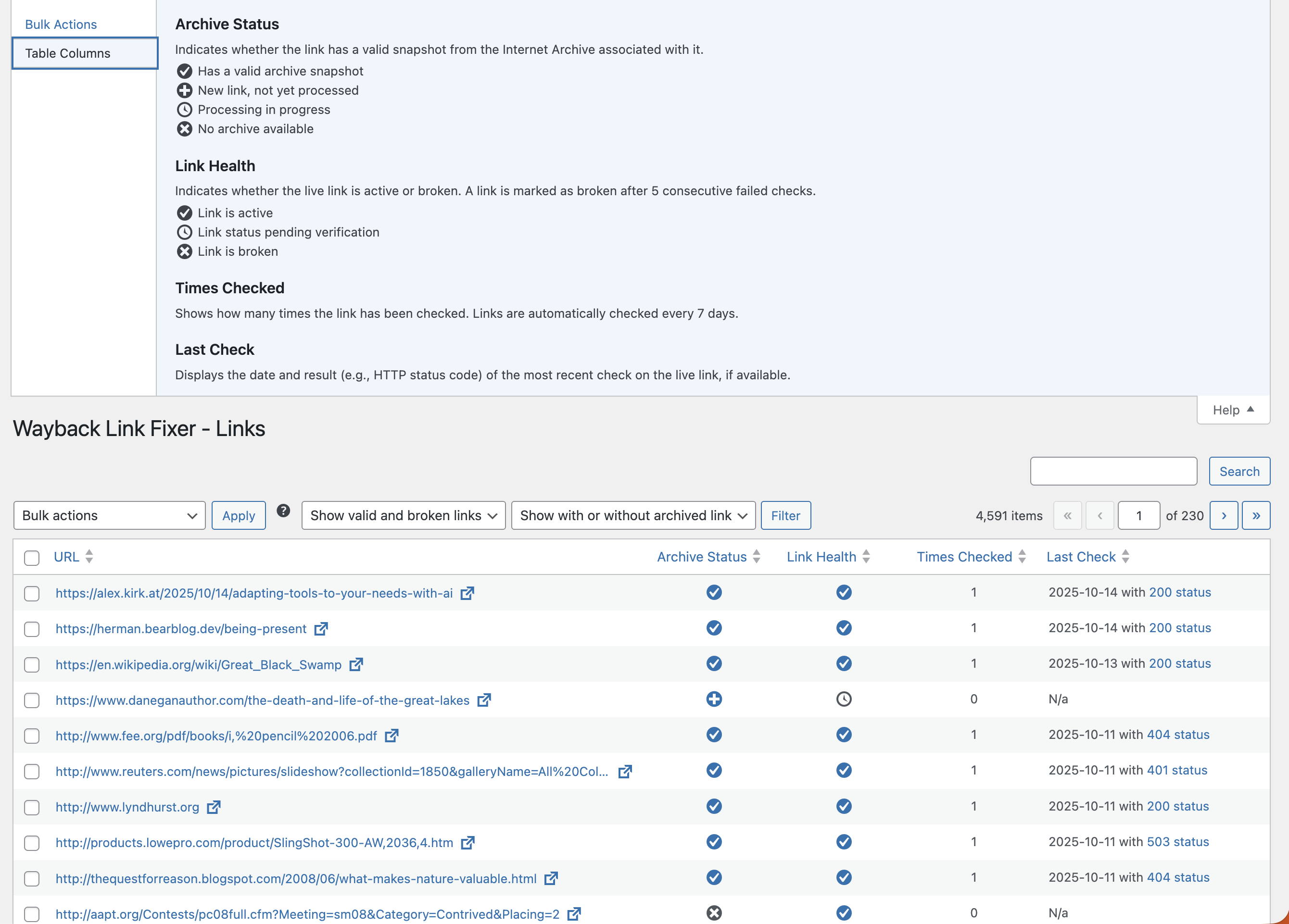Viewport: 1289px width, 924px height.
Task: Click the sort arrows beside the URL header
Action: point(89,557)
